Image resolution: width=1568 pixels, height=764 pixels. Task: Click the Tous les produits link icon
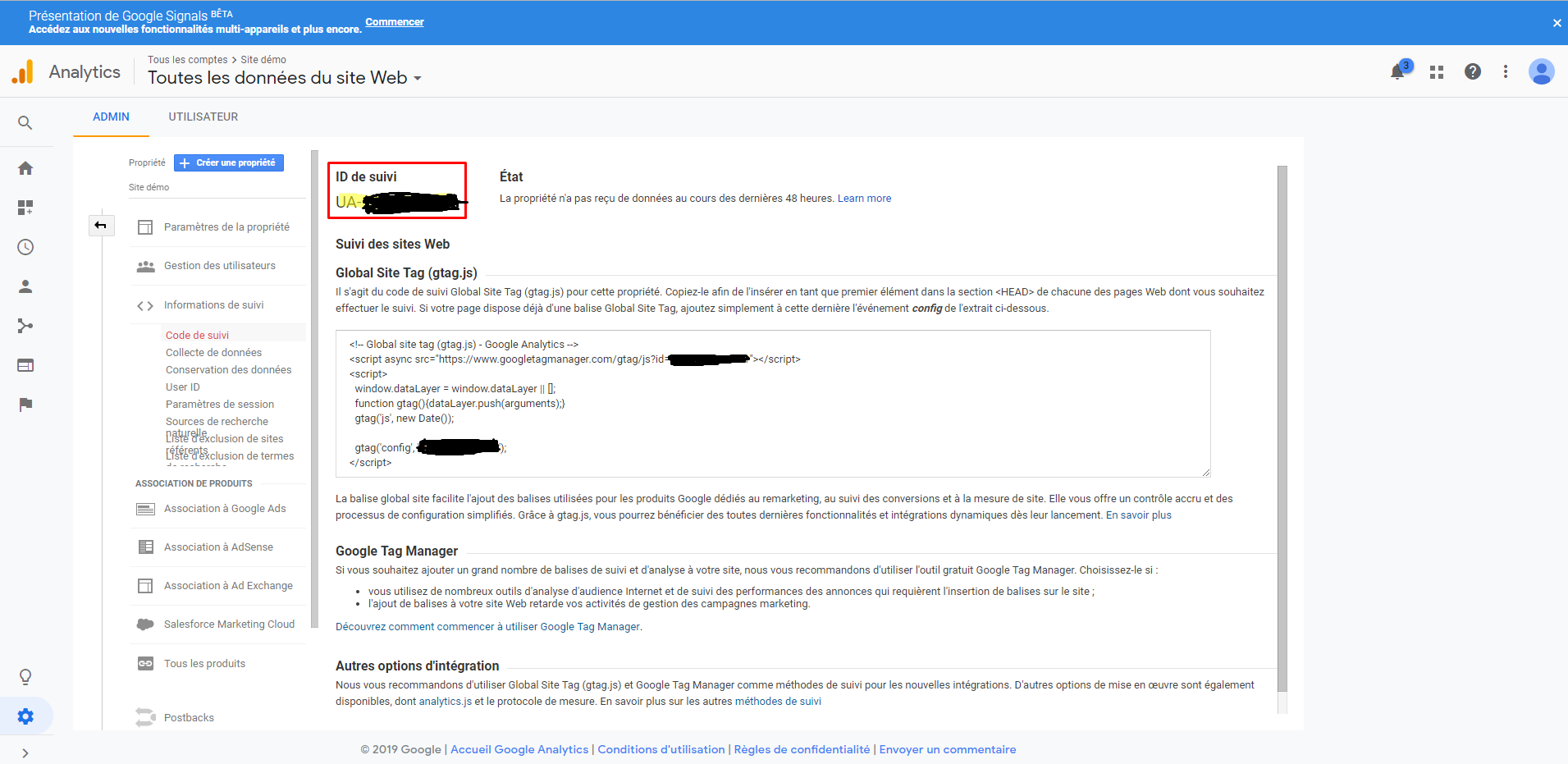tap(145, 664)
